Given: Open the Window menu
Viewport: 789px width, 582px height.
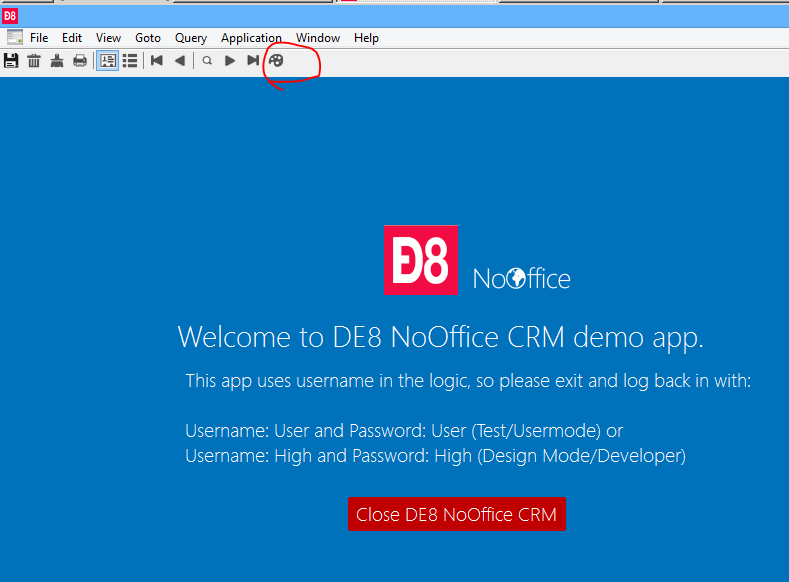Looking at the screenshot, I should [318, 38].
